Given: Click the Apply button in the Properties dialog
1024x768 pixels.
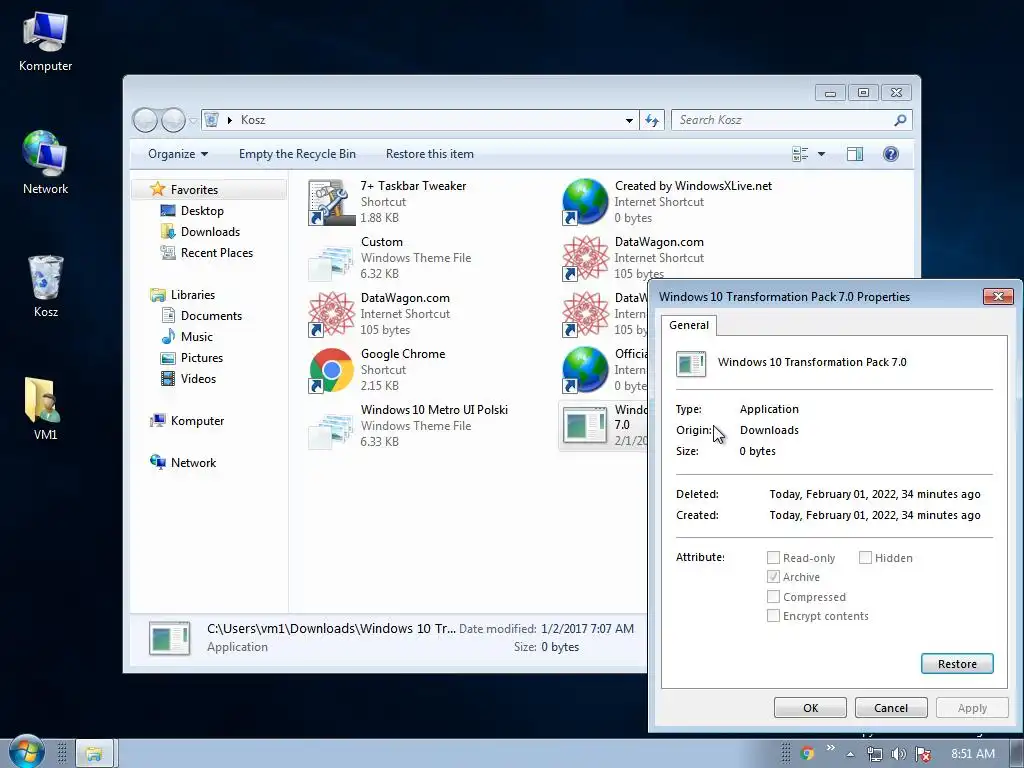Looking at the screenshot, I should [972, 708].
